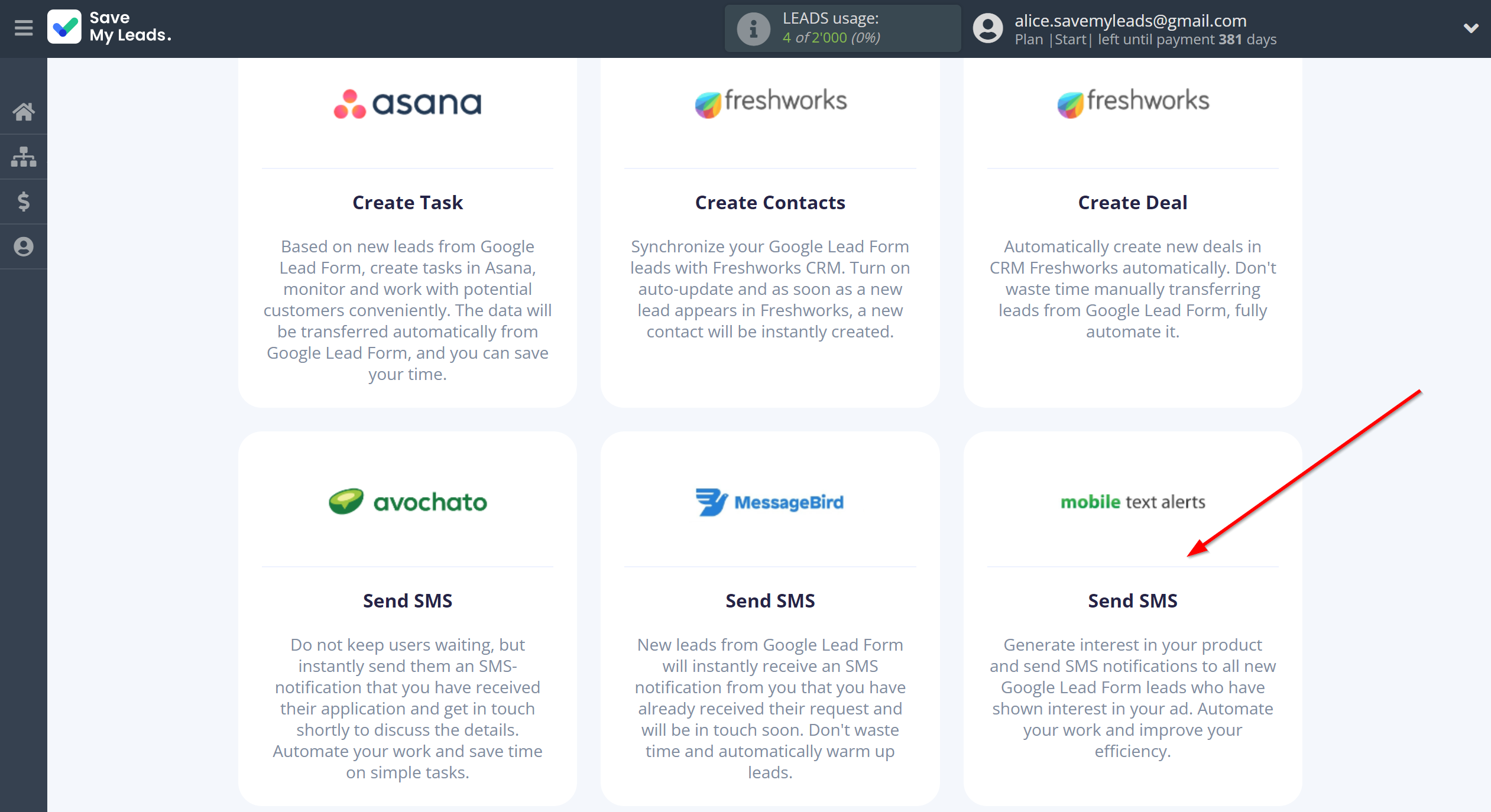Screen dimensions: 1491x812
Task: Click the Asana Create Task description
Action: 407,310
